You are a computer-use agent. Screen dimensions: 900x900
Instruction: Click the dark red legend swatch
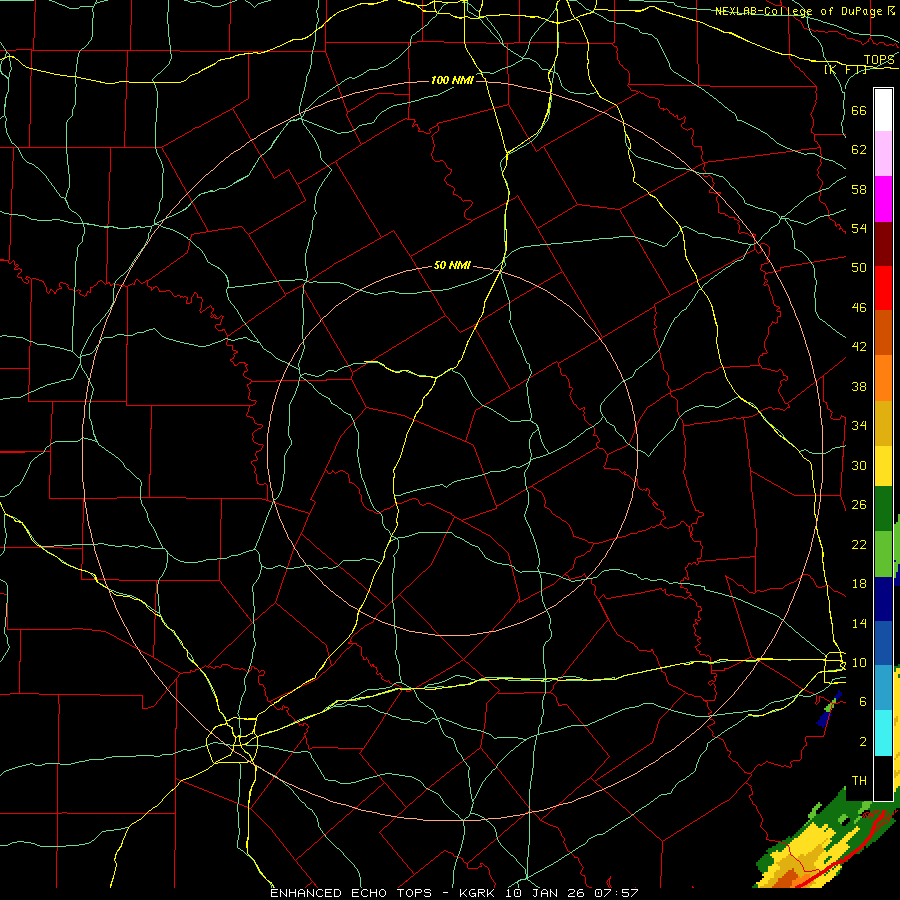point(883,244)
